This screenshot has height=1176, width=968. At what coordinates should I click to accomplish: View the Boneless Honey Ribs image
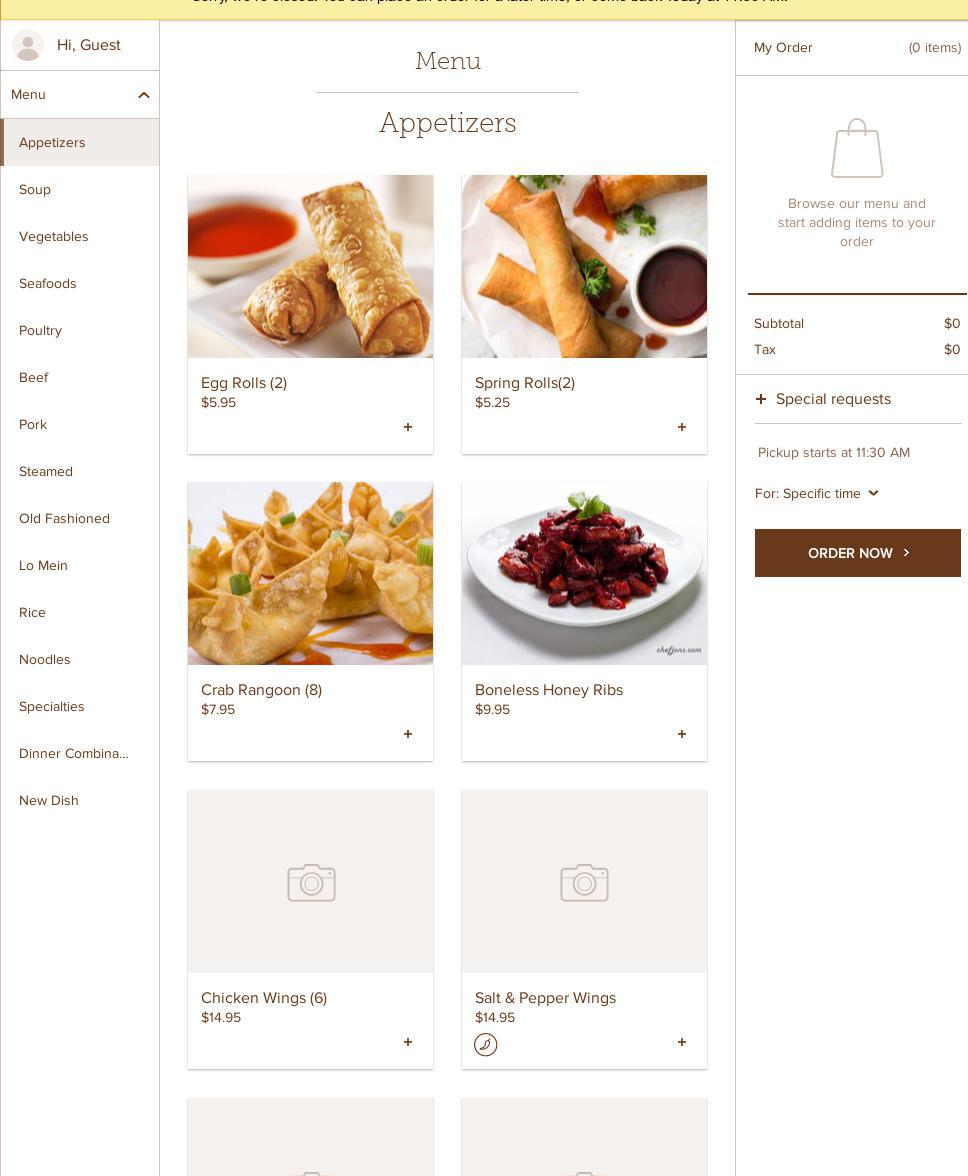[584, 574]
